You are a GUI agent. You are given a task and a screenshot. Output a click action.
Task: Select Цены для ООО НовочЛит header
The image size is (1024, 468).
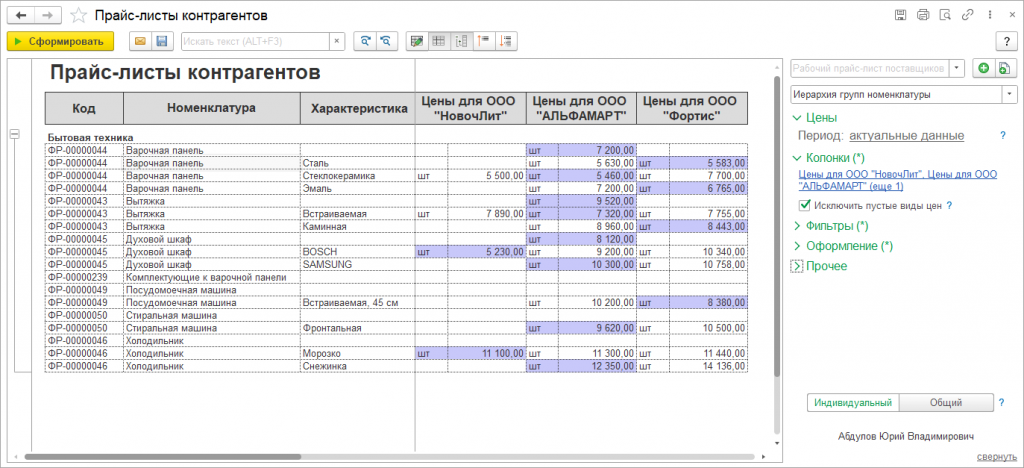coord(471,108)
